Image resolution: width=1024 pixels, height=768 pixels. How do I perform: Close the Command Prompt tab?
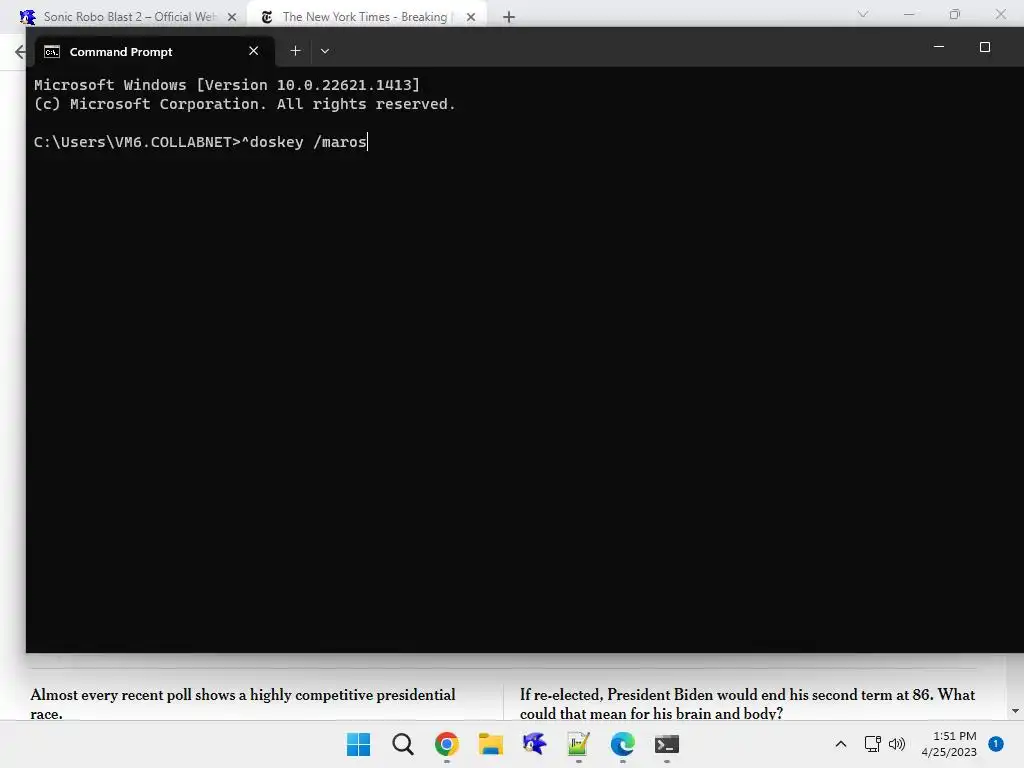tap(253, 51)
